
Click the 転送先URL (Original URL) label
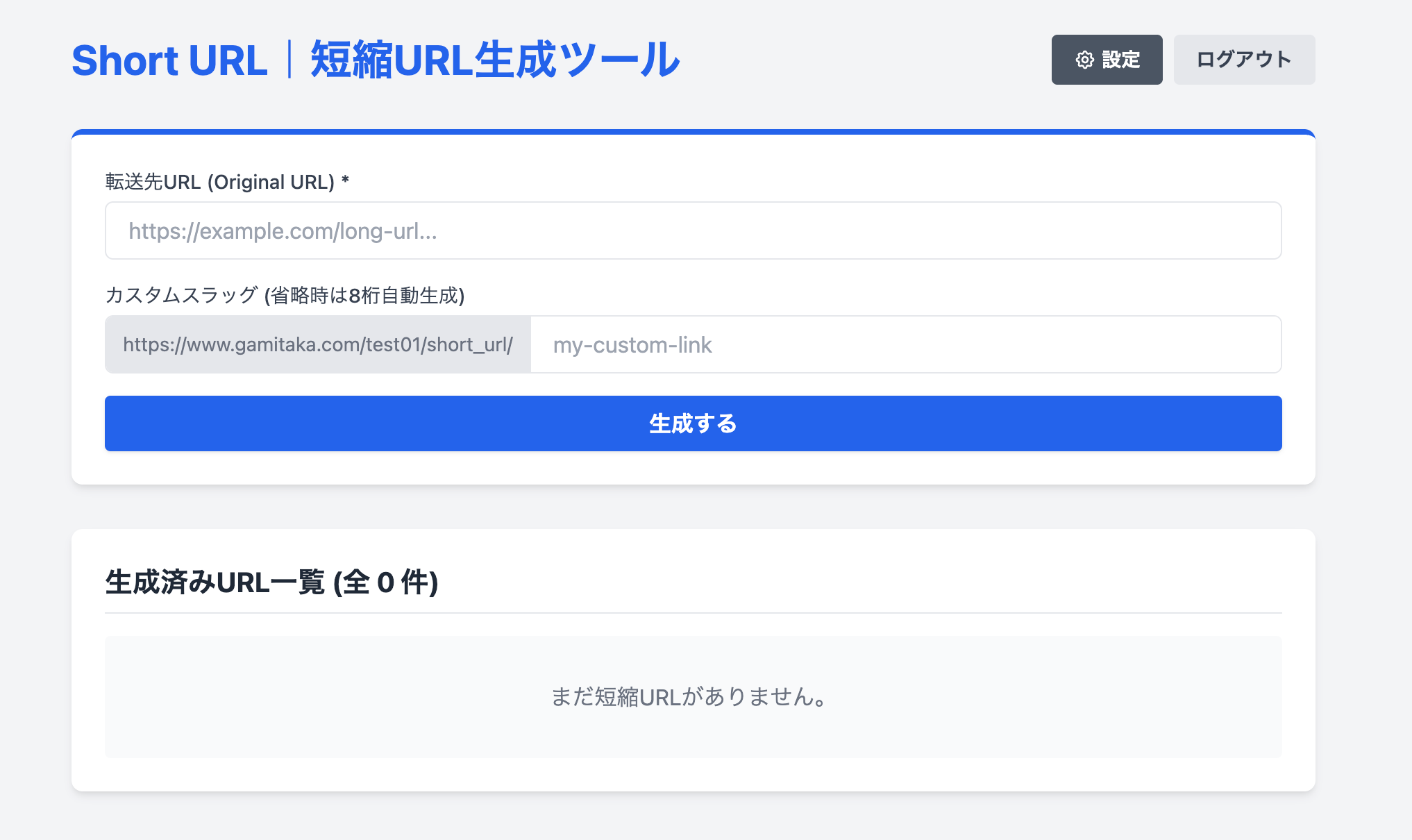pyautogui.click(x=219, y=182)
